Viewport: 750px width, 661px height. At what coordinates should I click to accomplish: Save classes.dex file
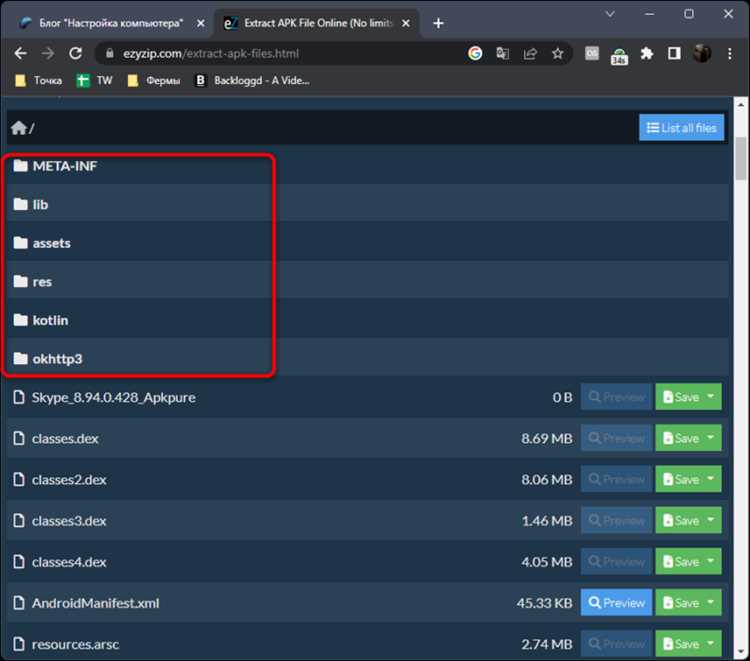click(x=679, y=438)
